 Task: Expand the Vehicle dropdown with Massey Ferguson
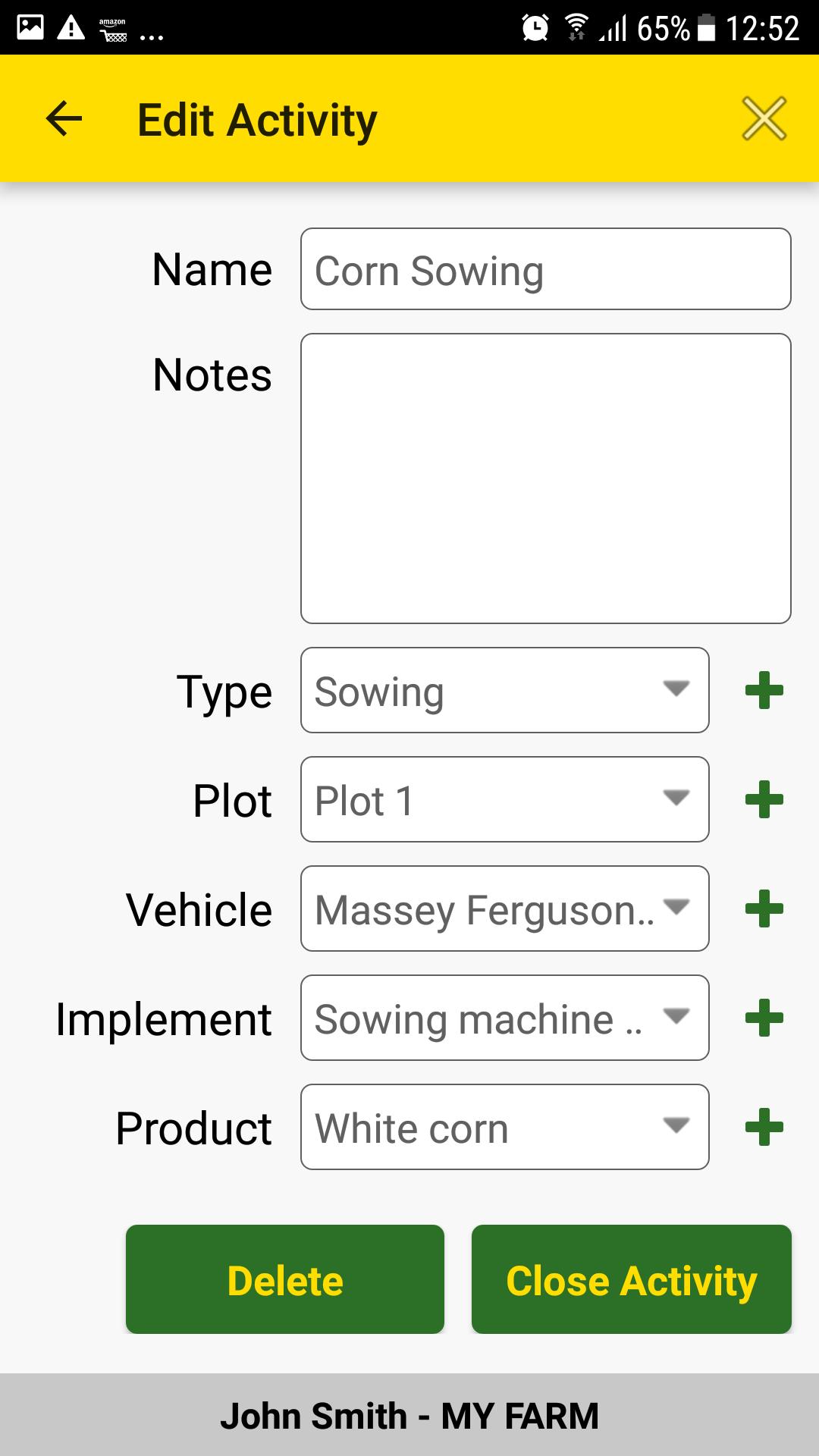pyautogui.click(x=505, y=908)
